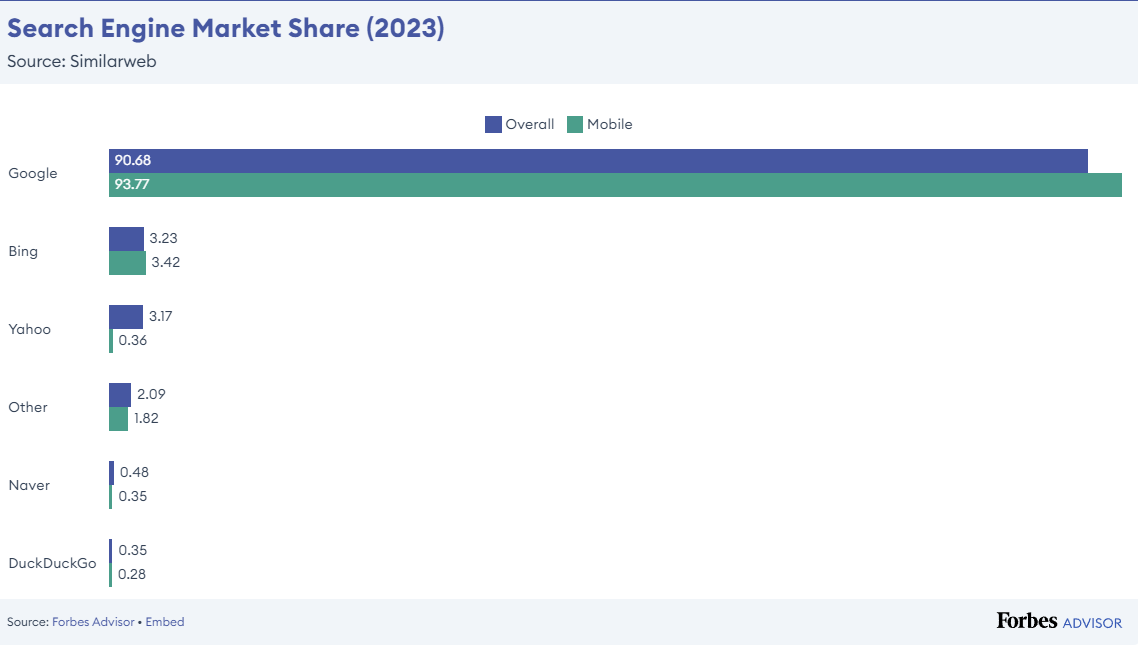Click the Other category Mobile bar at 1.82
The image size is (1138, 651).
[118, 419]
